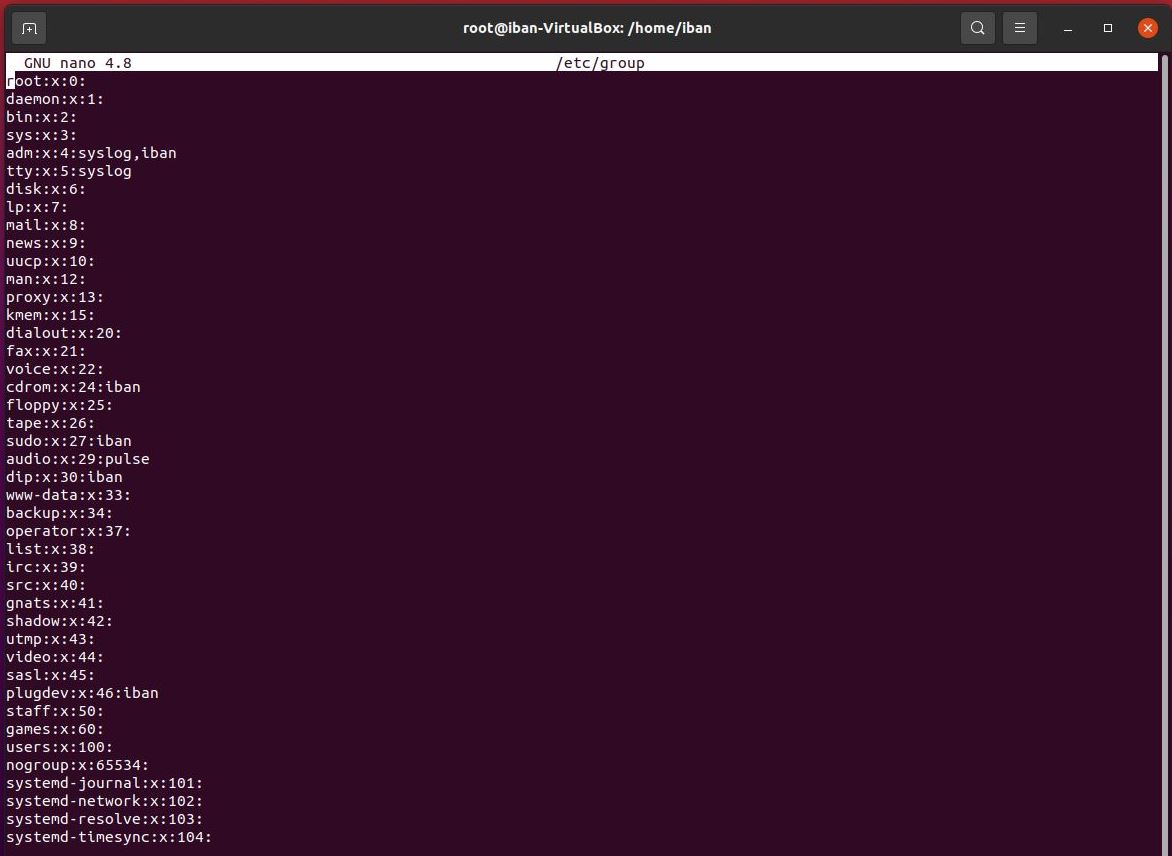Screen dimensions: 1172x856
Task: Click the /etc/group filename in the nano header
Action: [600, 62]
